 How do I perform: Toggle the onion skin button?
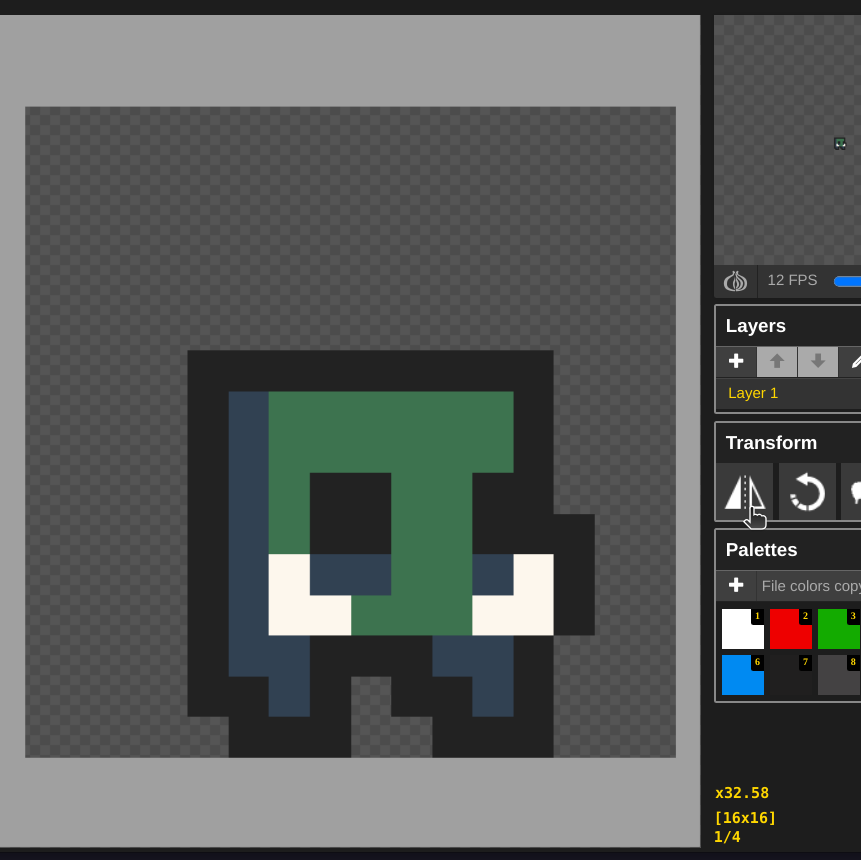coord(736,281)
